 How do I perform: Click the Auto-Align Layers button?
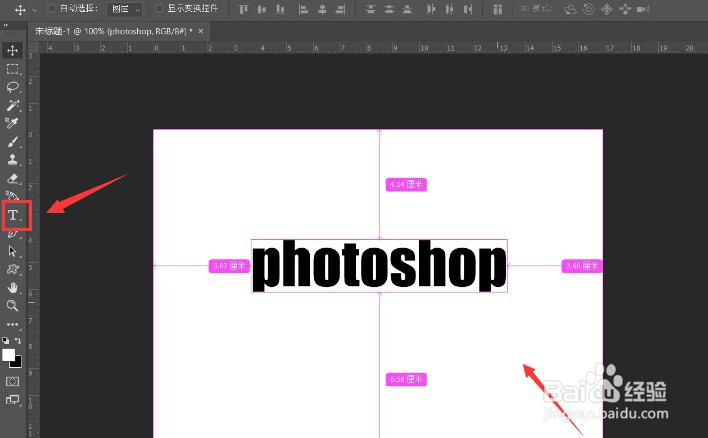(x=498, y=9)
